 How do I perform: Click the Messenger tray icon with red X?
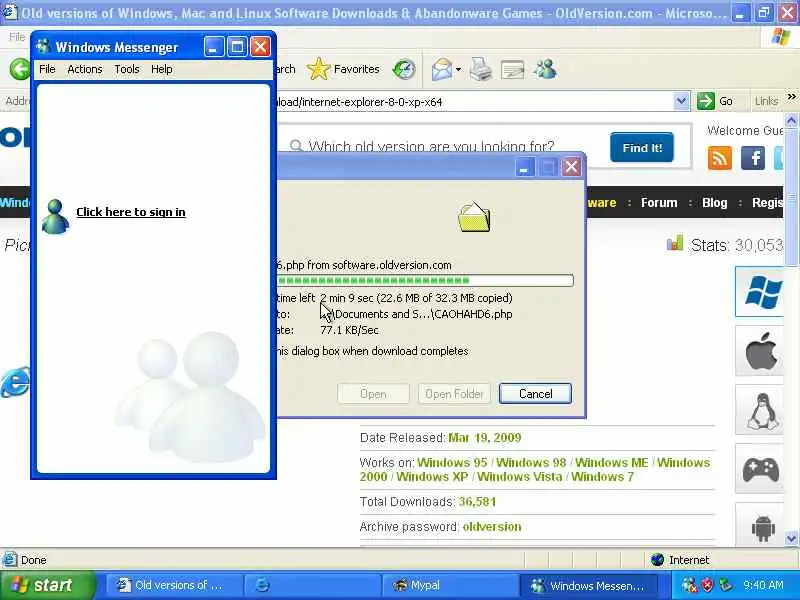(x=689, y=585)
